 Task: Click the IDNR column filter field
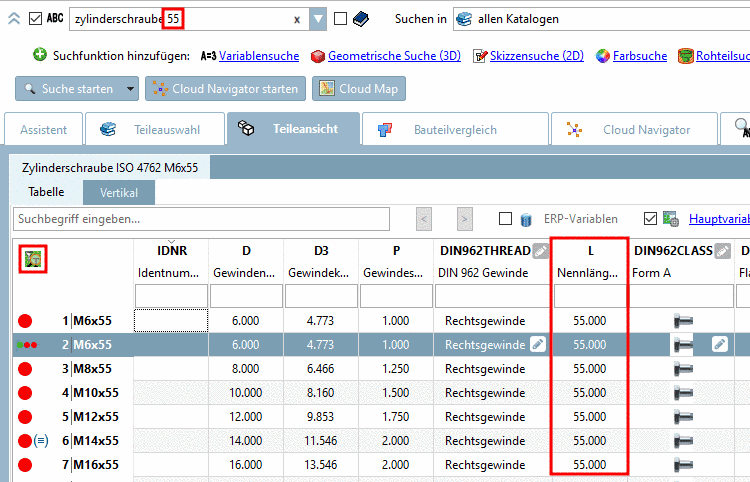point(171,296)
